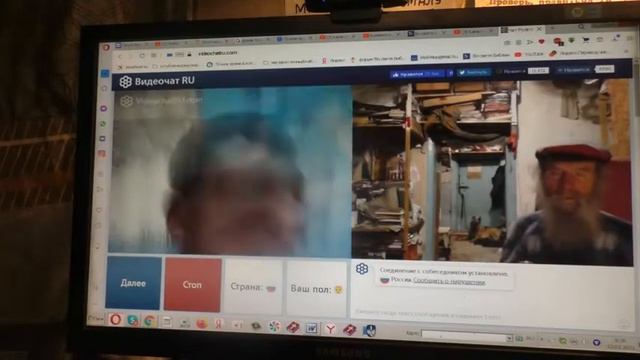Open VK in Opera sidebar
The width and height of the screenshot is (640, 360).
103,139
